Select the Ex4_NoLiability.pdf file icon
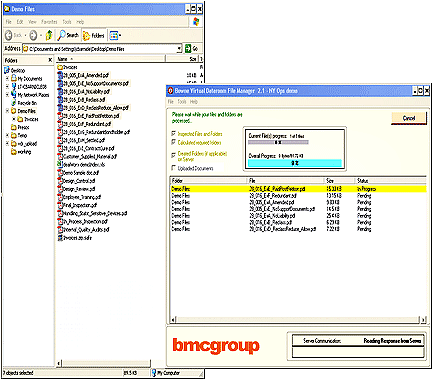The image size is (440, 386). coord(60,91)
